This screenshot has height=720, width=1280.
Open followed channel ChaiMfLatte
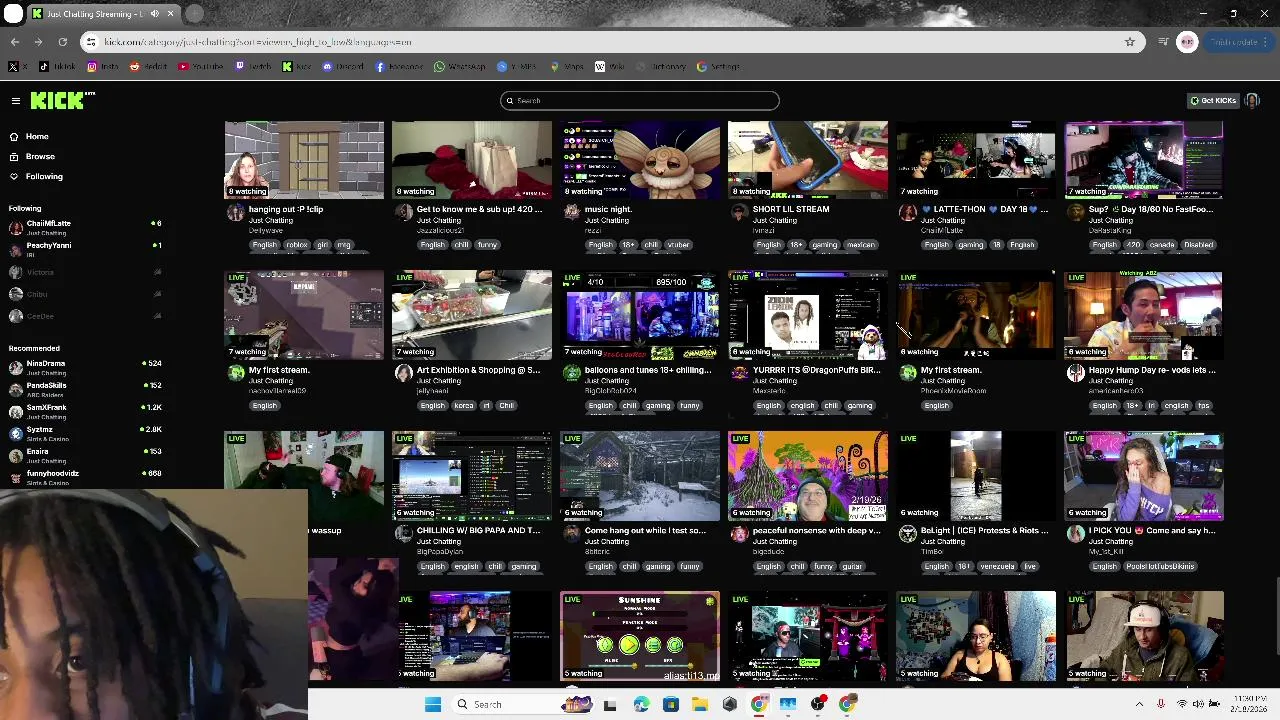tap(85, 227)
